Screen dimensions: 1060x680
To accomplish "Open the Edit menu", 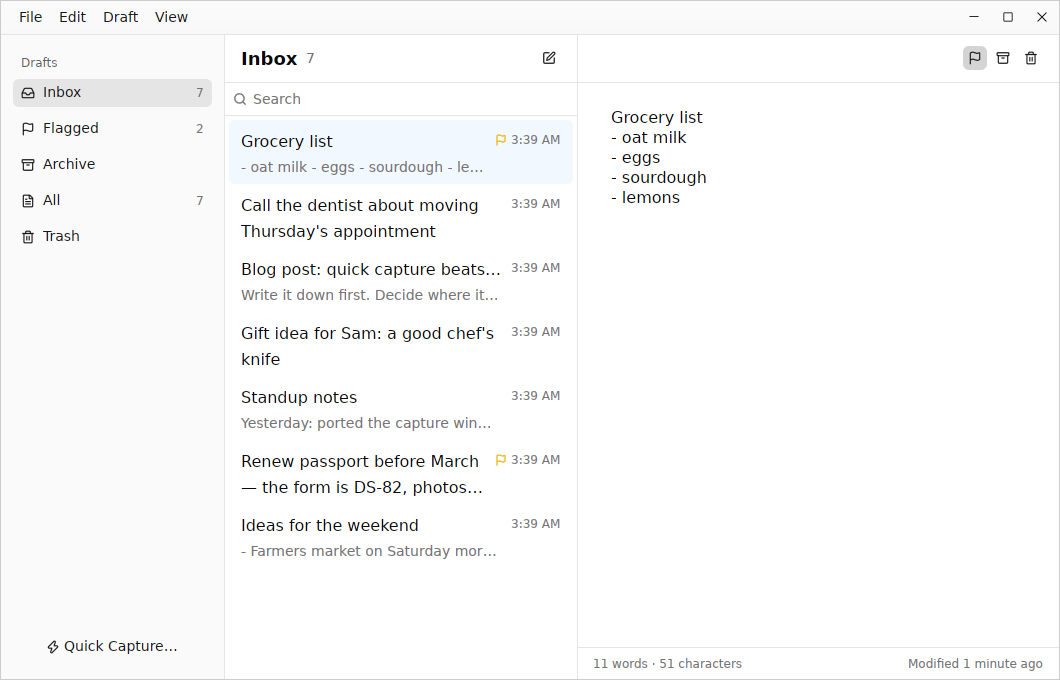I will (72, 17).
